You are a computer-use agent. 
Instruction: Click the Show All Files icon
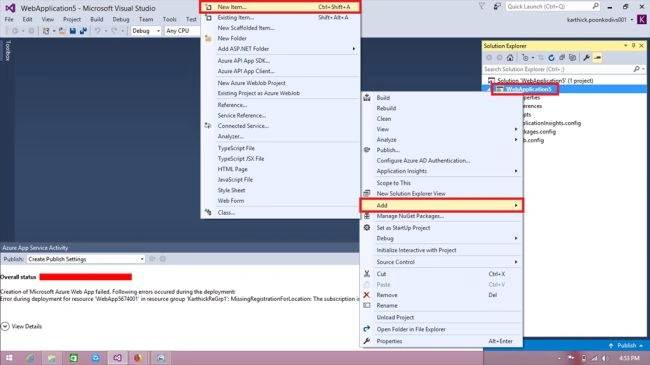click(x=572, y=58)
